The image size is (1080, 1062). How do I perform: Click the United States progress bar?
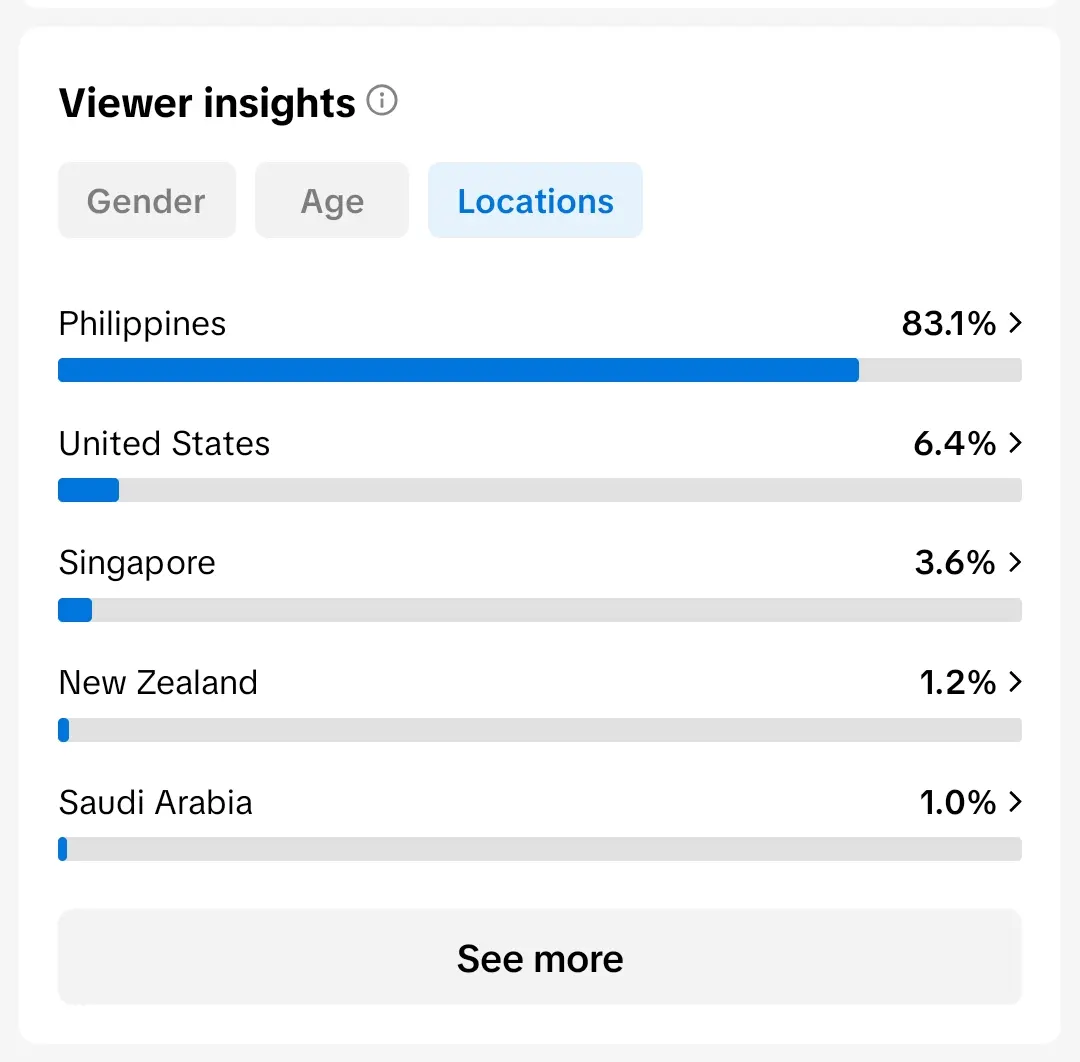[540, 490]
